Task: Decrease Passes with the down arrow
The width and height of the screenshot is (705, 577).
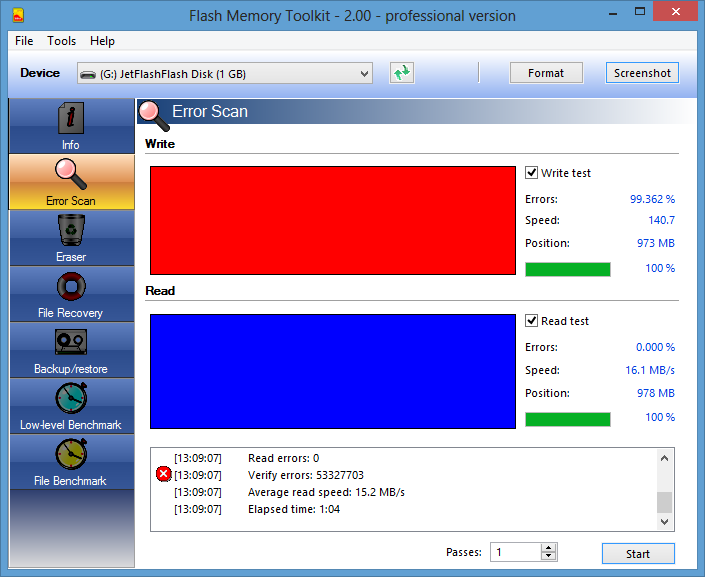Action: [x=547, y=557]
